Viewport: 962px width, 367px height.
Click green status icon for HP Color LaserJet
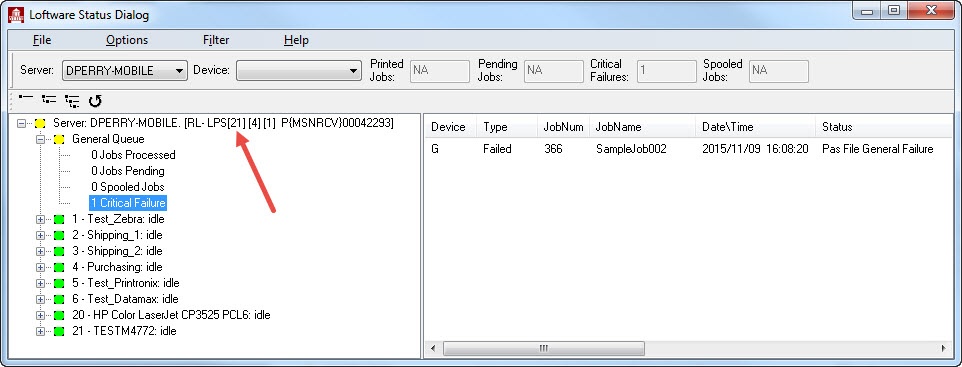click(59, 315)
